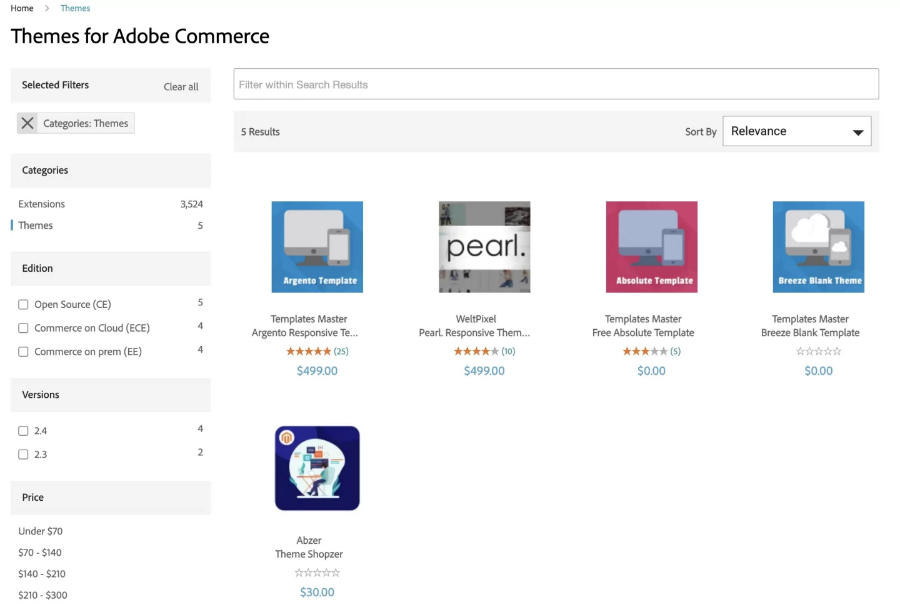The height and width of the screenshot is (605, 900).
Task: Open the Abzer Theme Shopzer thumbnail
Action: (x=317, y=468)
